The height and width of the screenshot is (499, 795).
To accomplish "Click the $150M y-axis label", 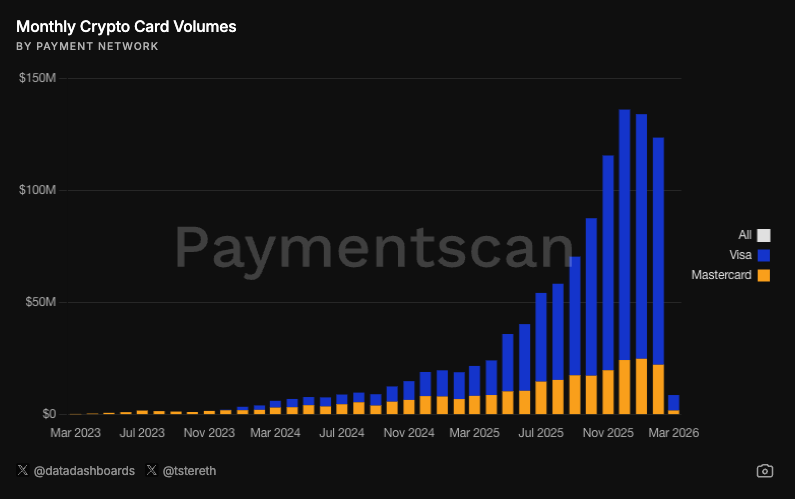I will pos(38,78).
